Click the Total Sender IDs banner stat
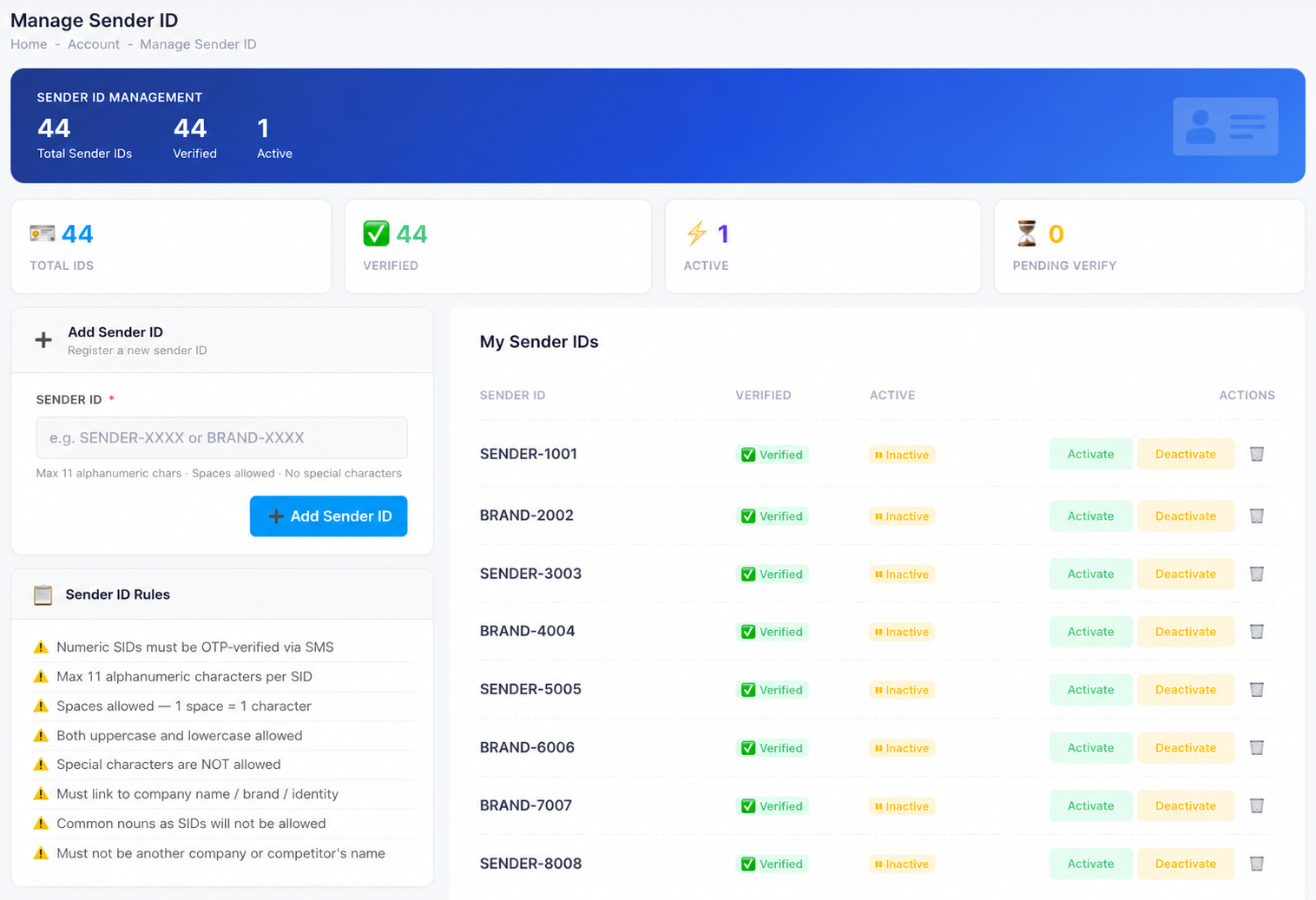The width and height of the screenshot is (1316, 900). click(84, 139)
